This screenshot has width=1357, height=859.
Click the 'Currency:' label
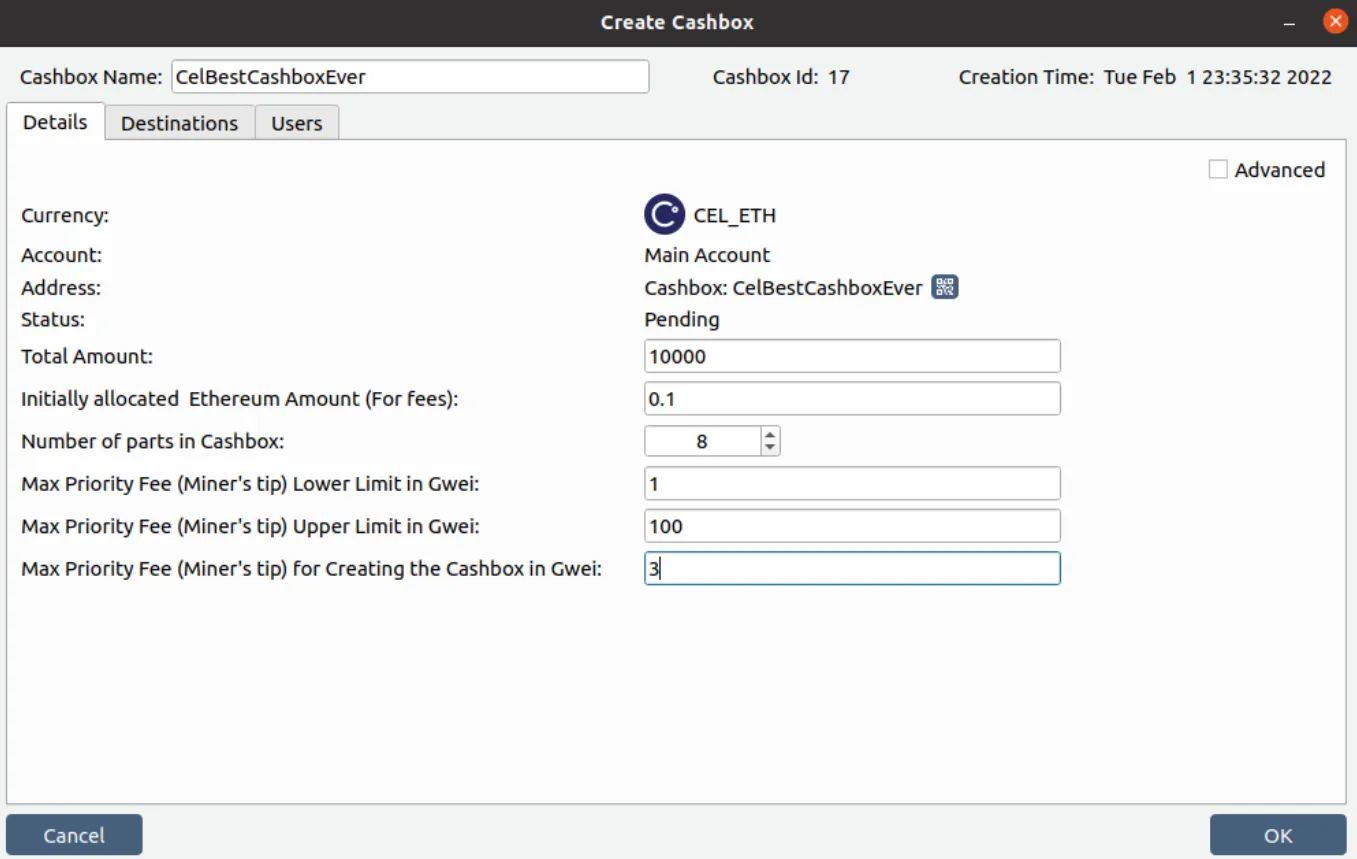[x=65, y=215]
